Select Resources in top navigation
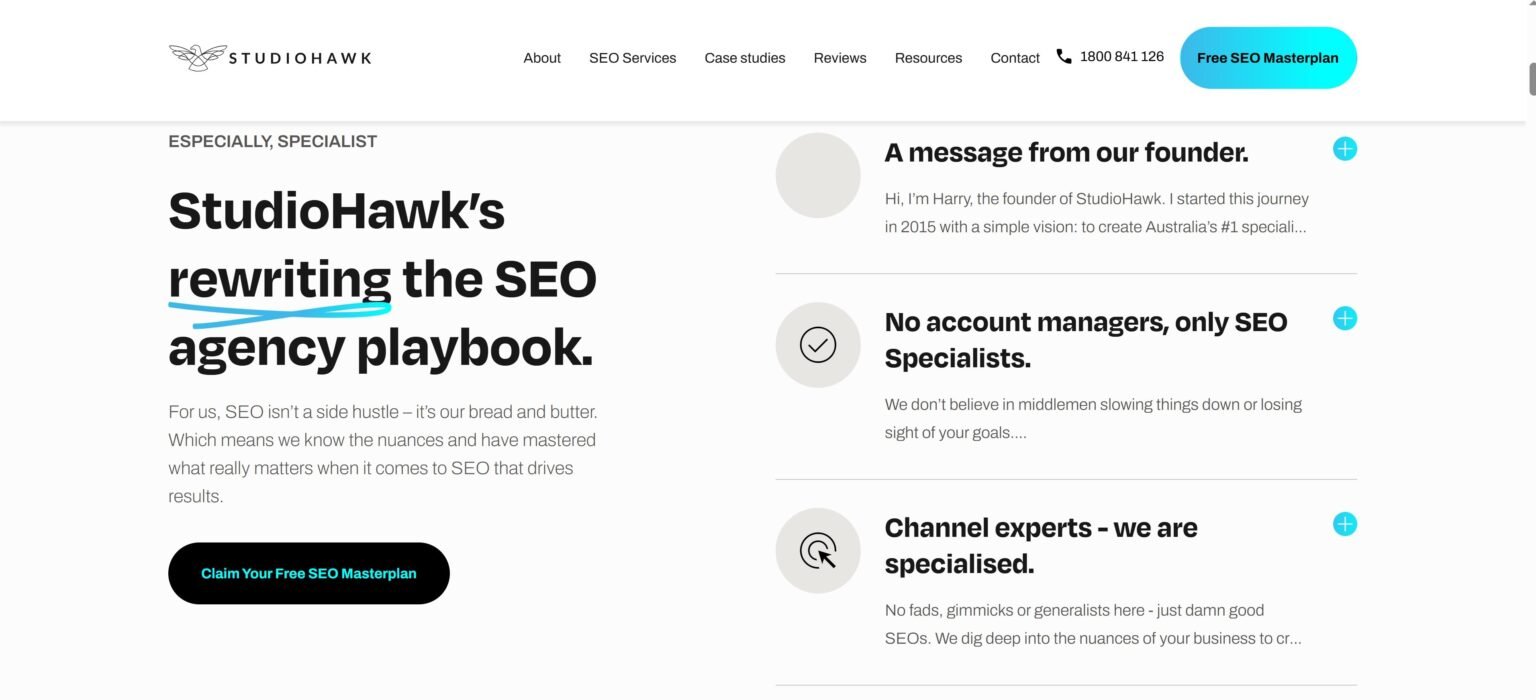This screenshot has width=1536, height=700. click(928, 58)
